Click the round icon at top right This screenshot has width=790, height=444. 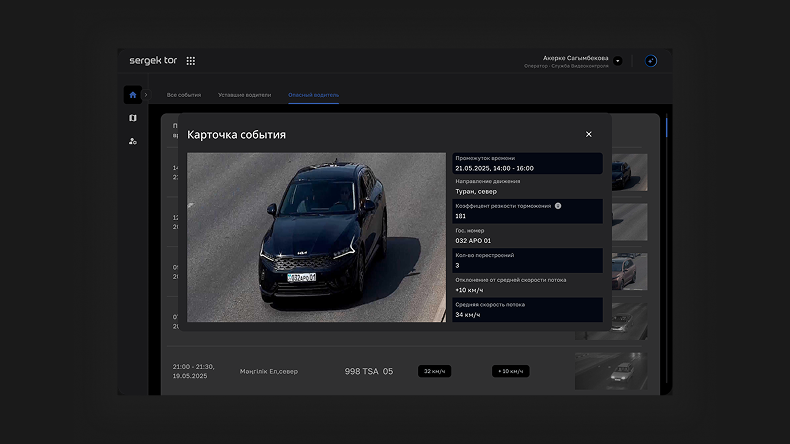[651, 61]
